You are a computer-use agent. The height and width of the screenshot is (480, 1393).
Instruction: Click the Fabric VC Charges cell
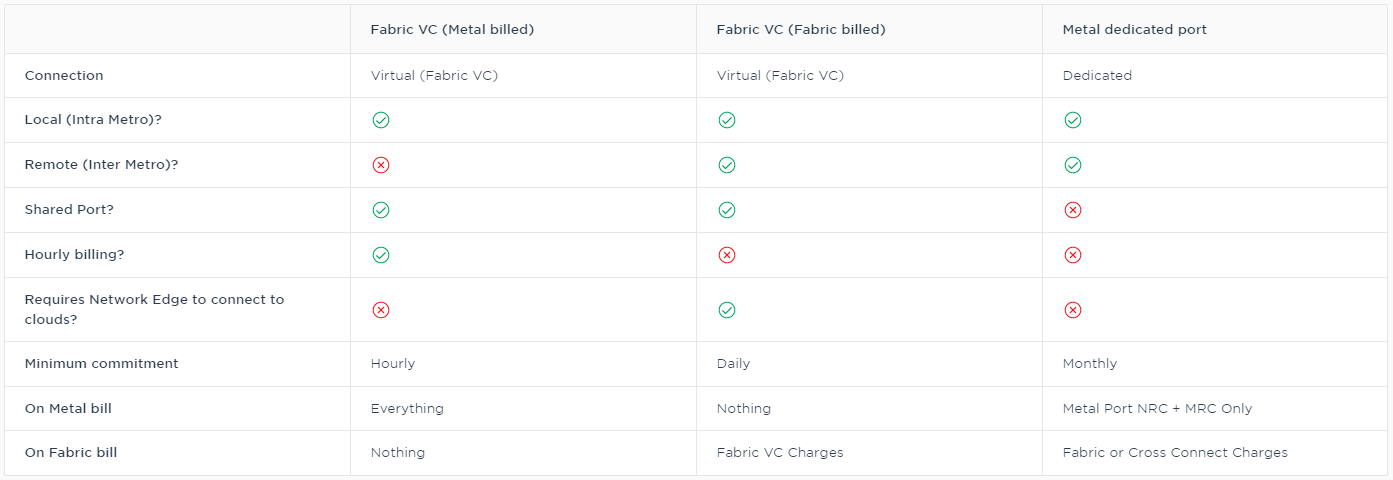click(780, 453)
